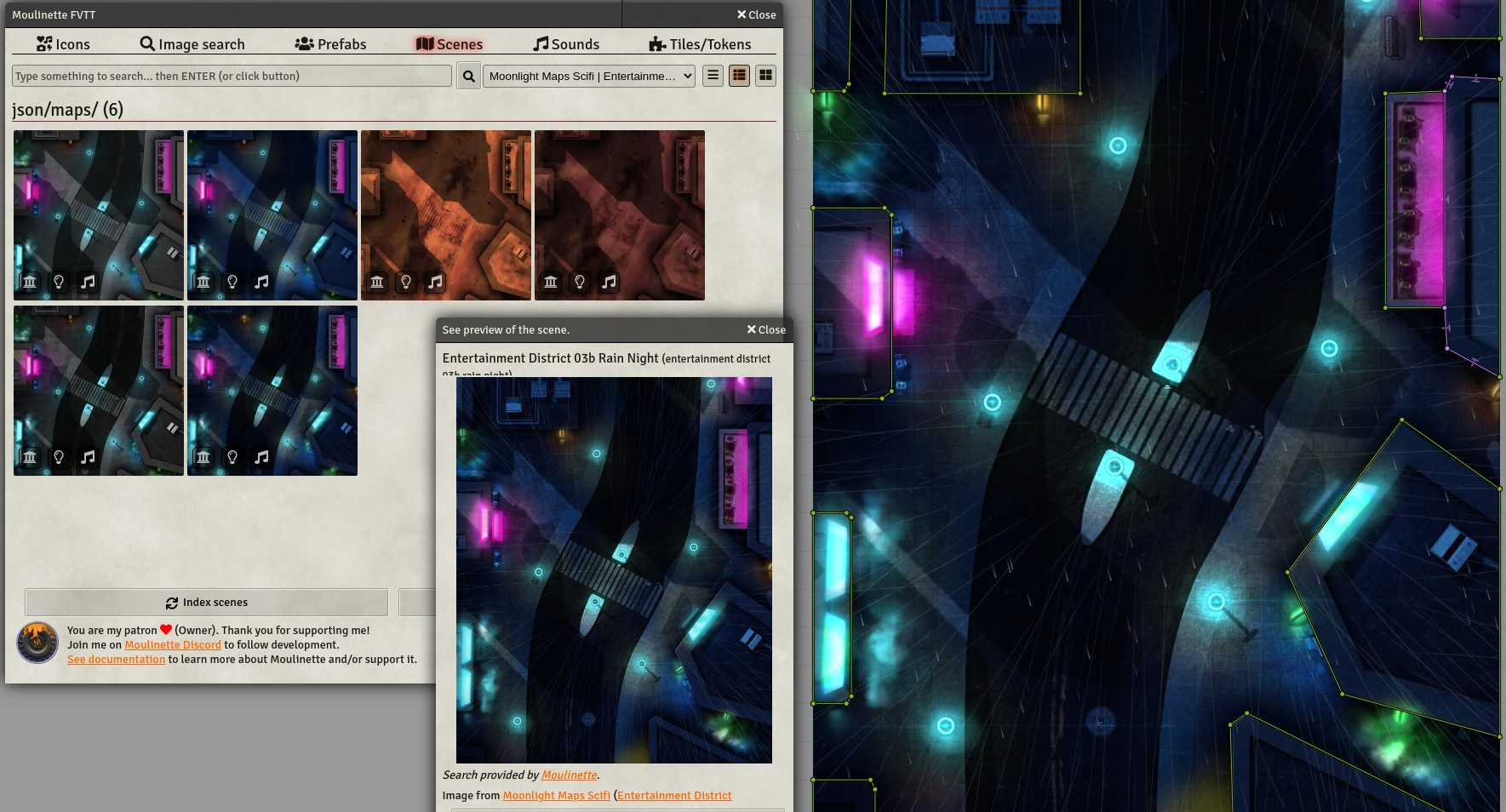Click the magnifier search button
This screenshot has width=1506, height=812.
point(468,76)
